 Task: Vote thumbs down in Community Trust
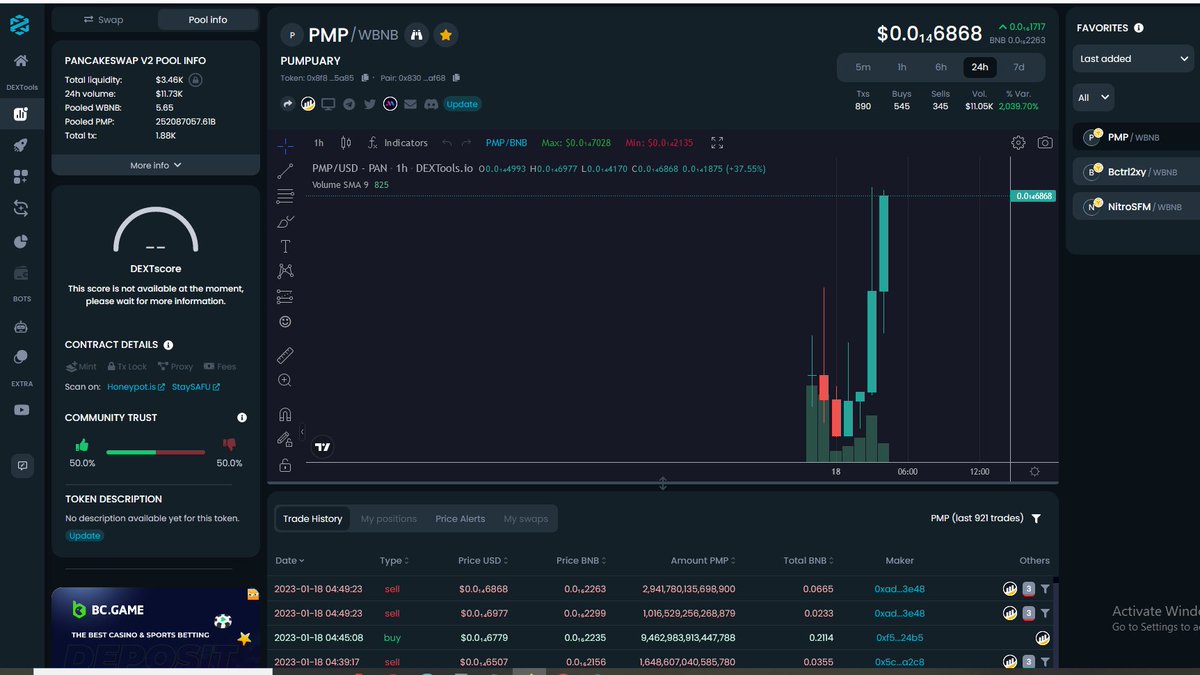click(x=229, y=445)
